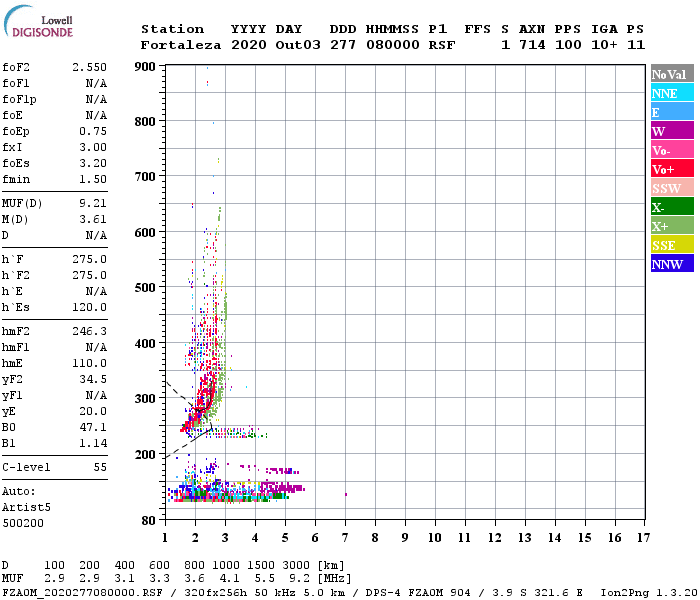Viewport: 700px width, 600px height.
Task: Click the 500 km height axis label
Action: point(145,288)
